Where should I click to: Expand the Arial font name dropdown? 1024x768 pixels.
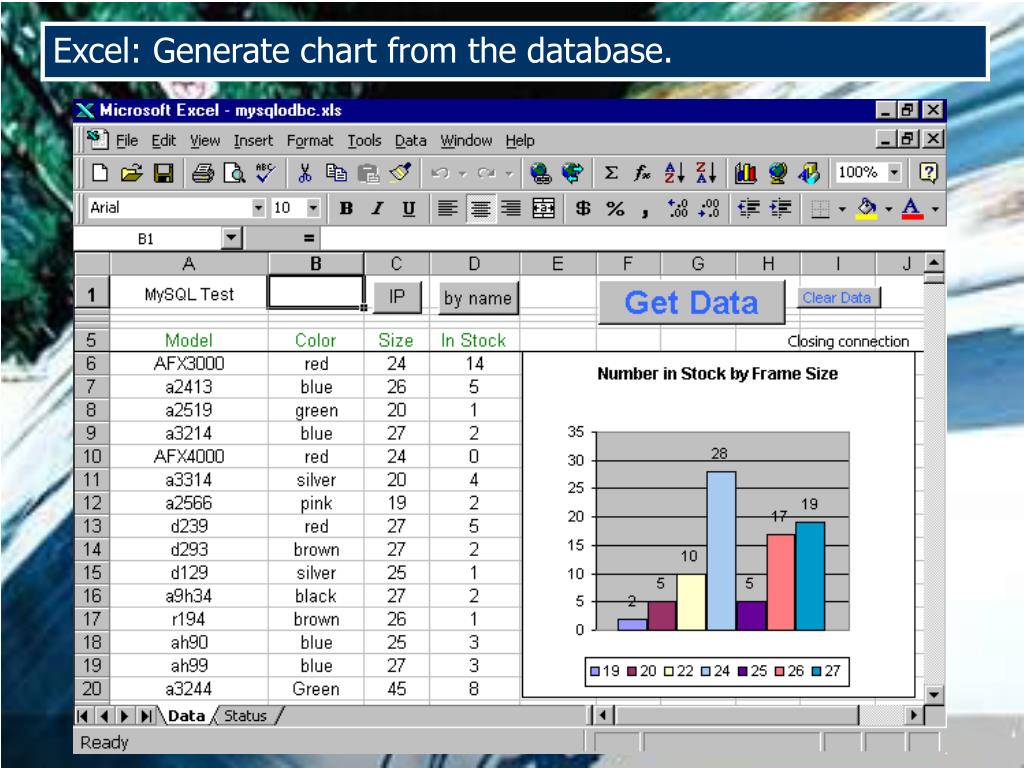pos(259,208)
